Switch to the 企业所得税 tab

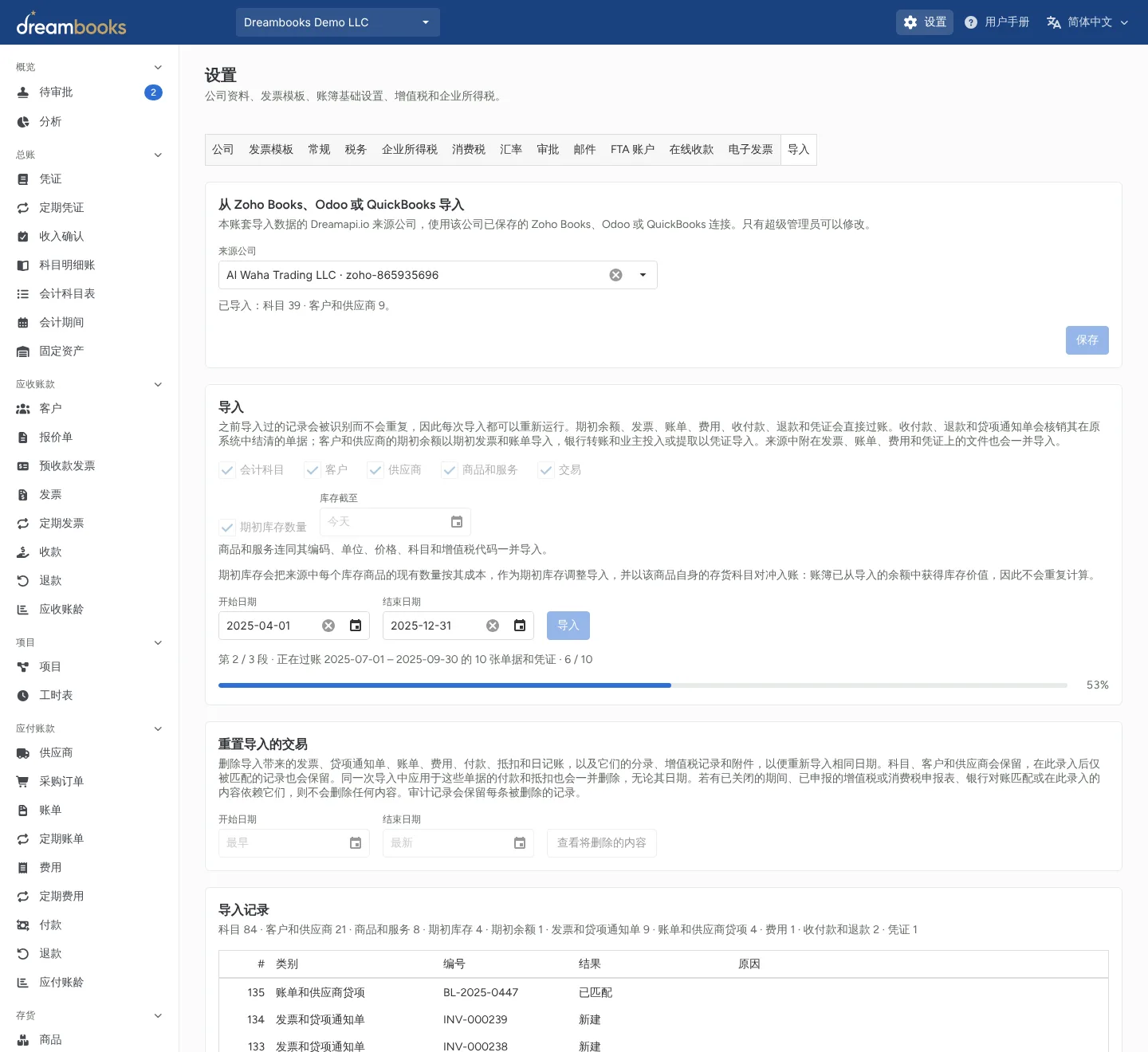[410, 150]
